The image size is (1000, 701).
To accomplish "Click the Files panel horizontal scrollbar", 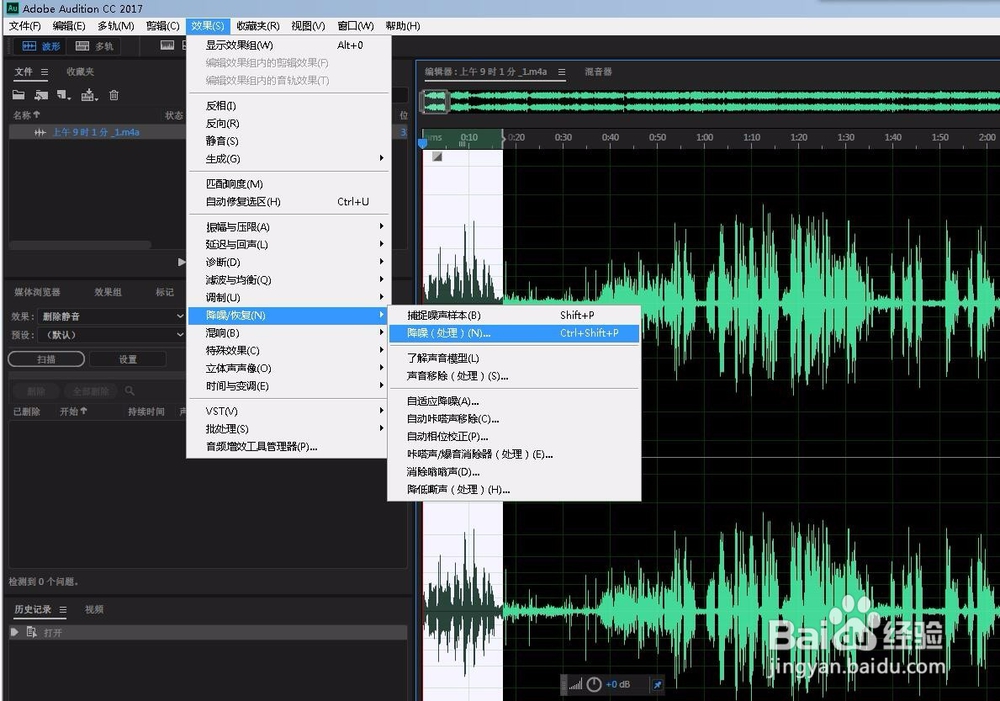I will 80,245.
